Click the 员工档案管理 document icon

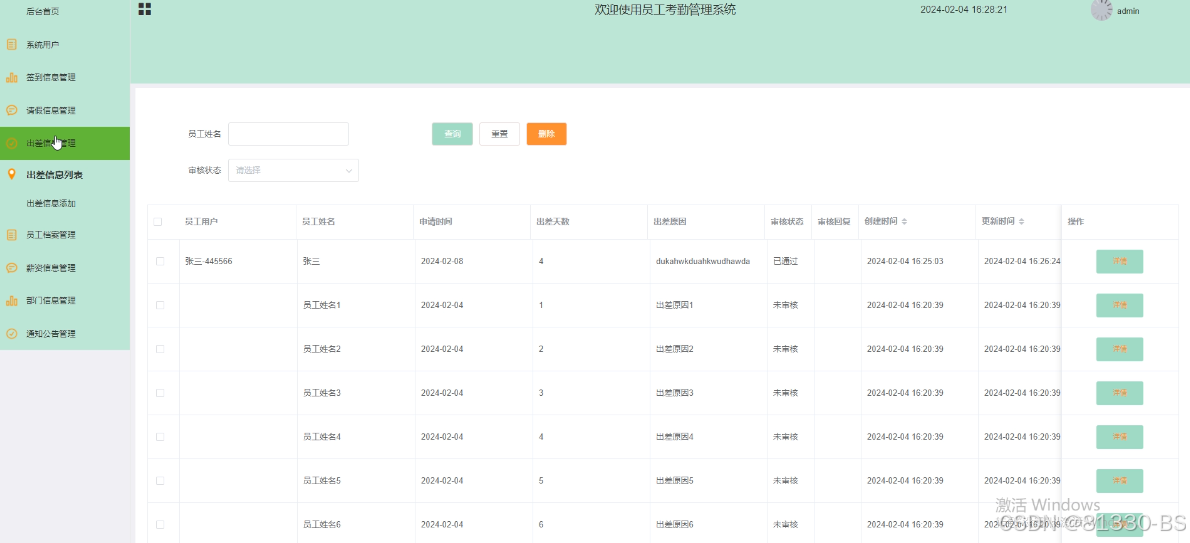pyautogui.click(x=11, y=235)
